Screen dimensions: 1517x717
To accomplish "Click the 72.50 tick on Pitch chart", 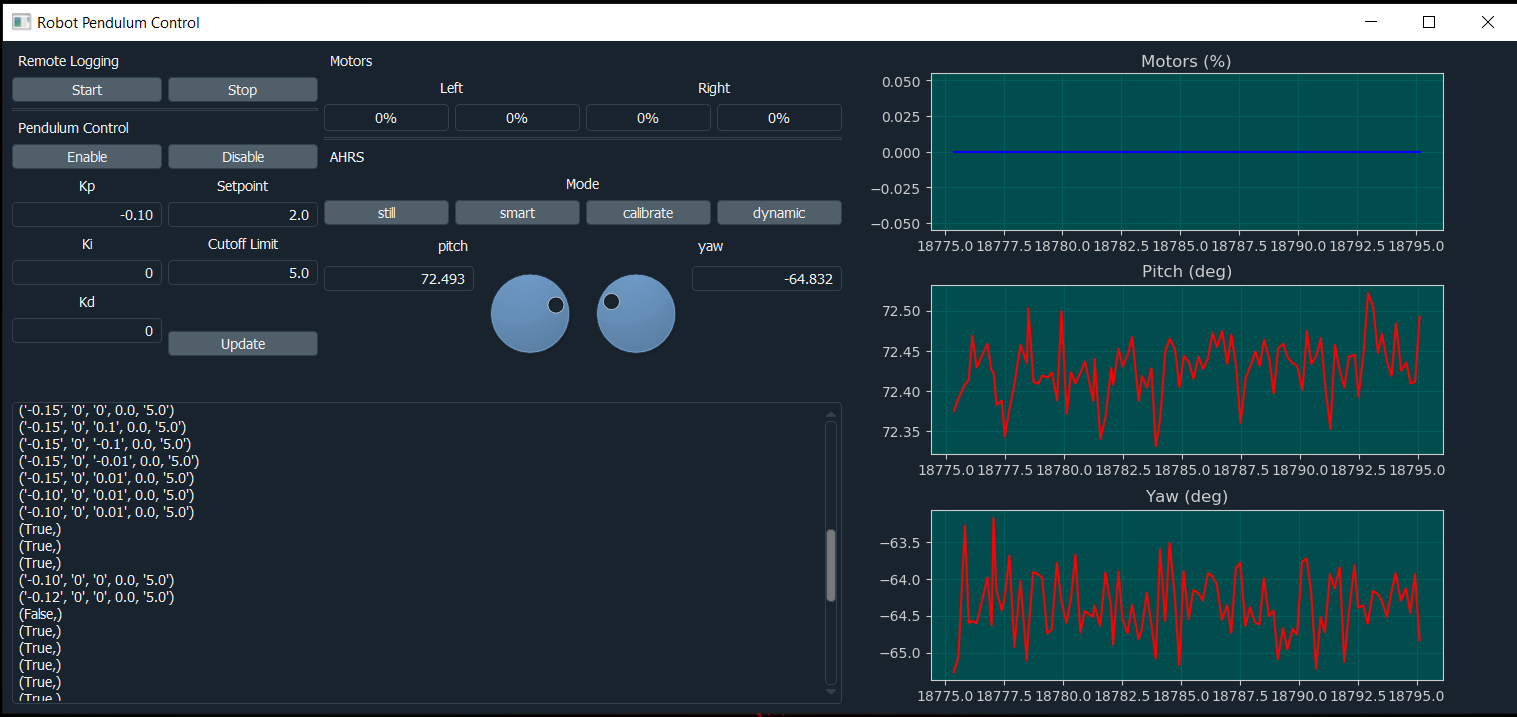I will pos(902,311).
